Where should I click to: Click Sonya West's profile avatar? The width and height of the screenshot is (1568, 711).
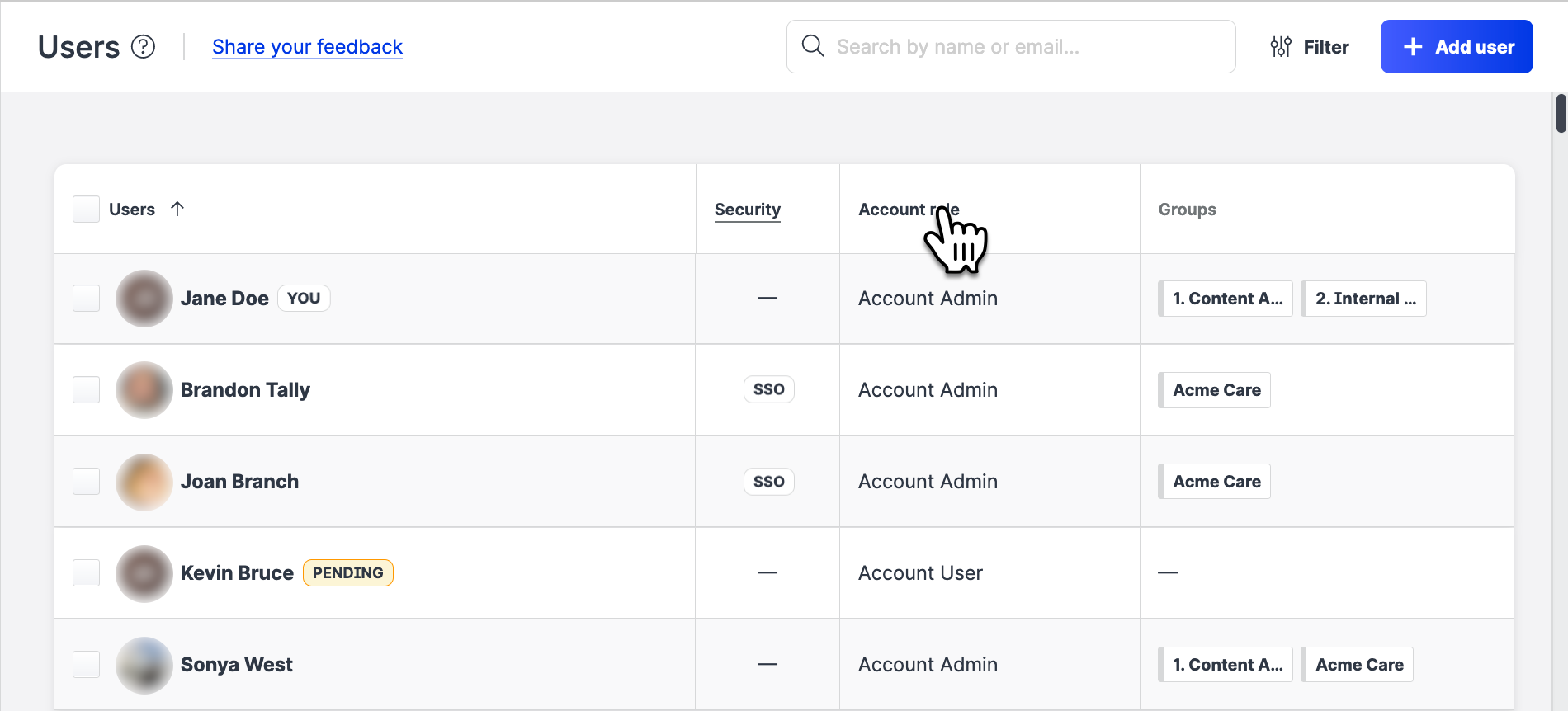tap(144, 665)
